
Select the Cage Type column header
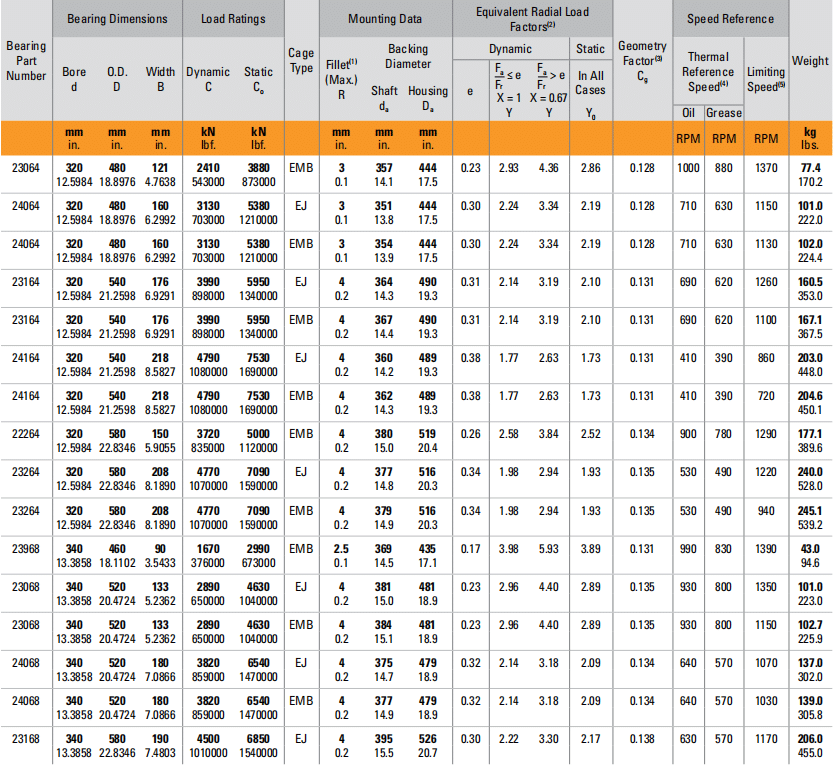pyautogui.click(x=300, y=61)
